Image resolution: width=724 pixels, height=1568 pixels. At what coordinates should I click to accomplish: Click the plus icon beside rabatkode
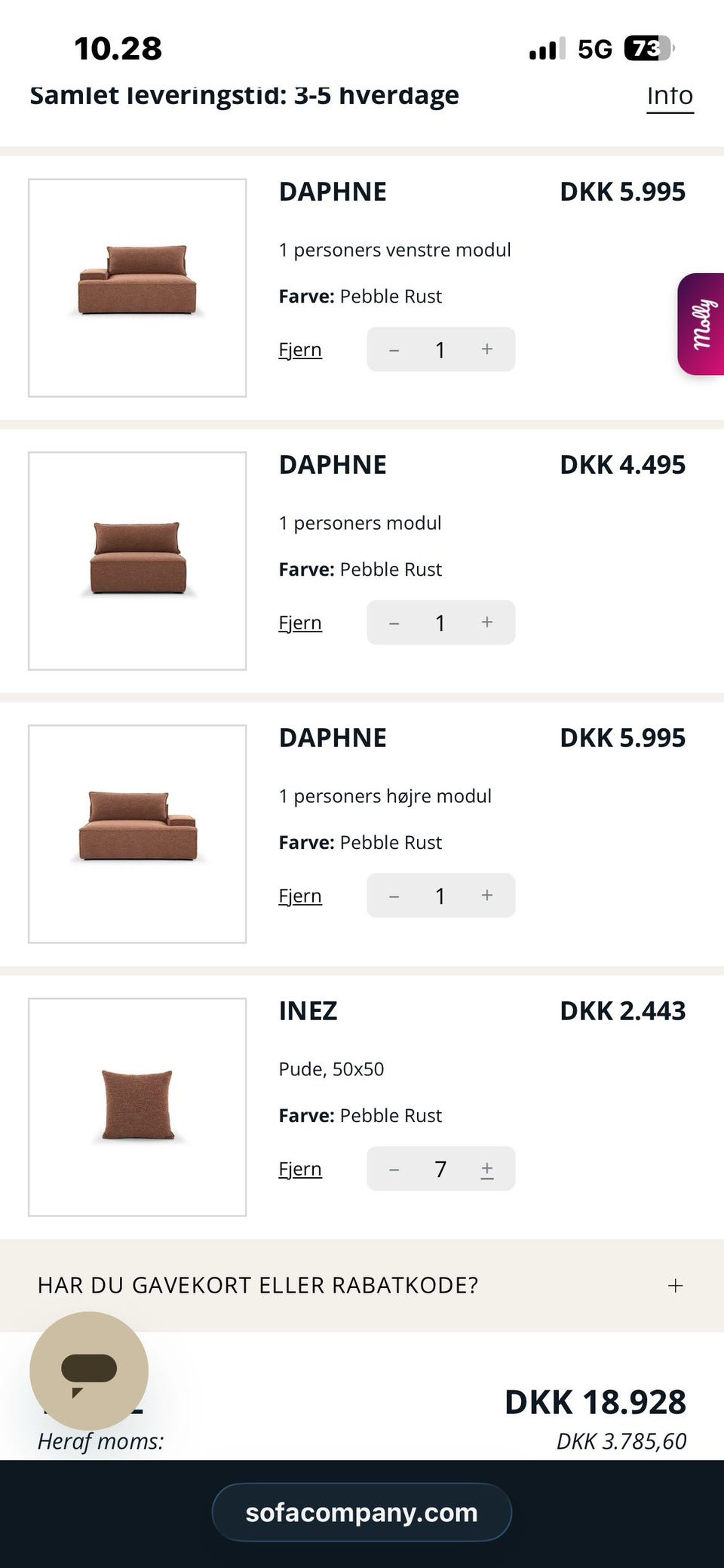coord(676,1285)
